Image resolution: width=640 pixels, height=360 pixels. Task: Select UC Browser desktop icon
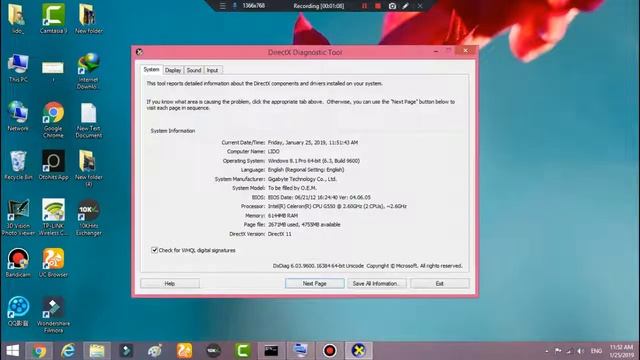tap(53, 263)
